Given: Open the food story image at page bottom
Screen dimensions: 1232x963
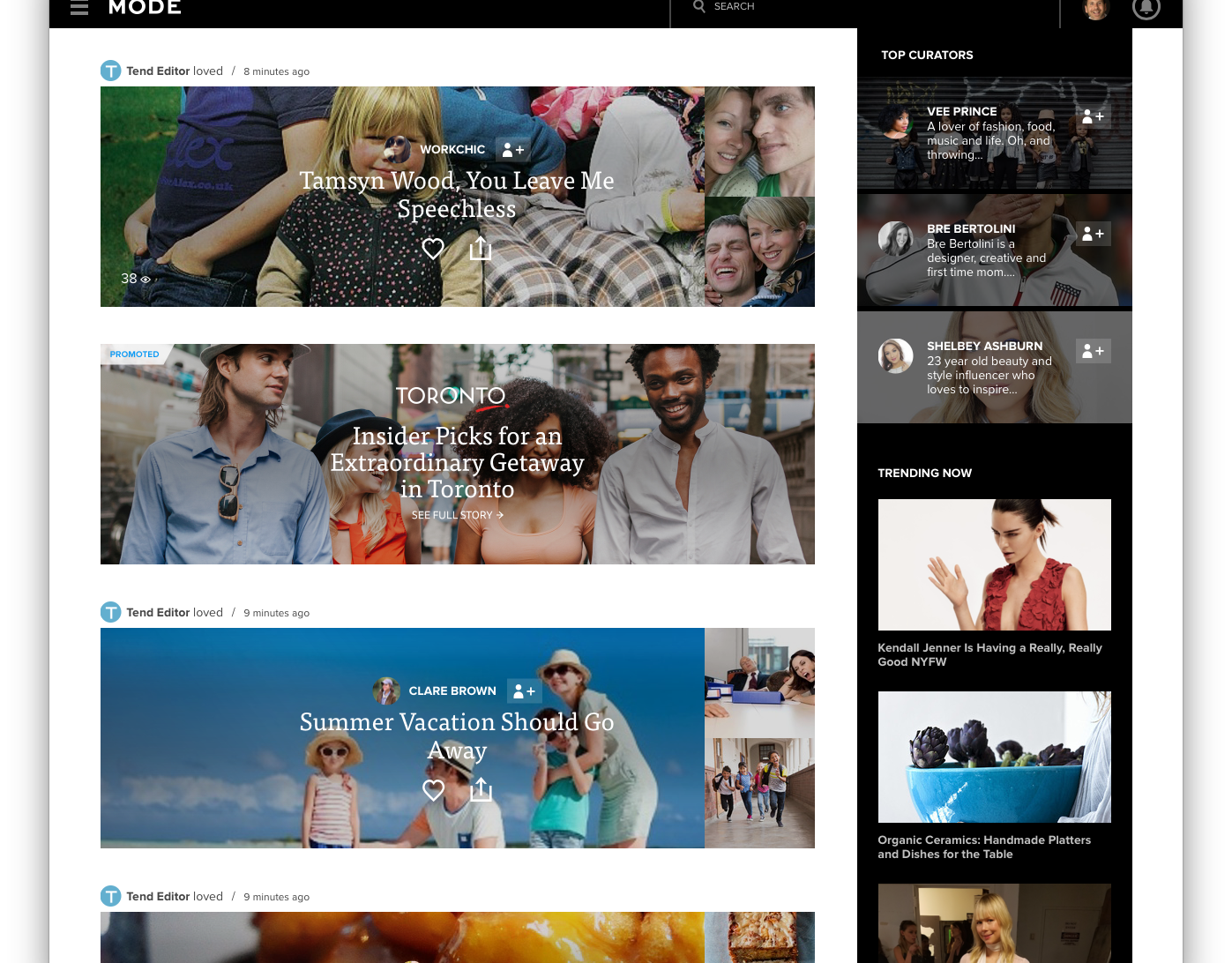Looking at the screenshot, I should pyautogui.click(x=402, y=937).
